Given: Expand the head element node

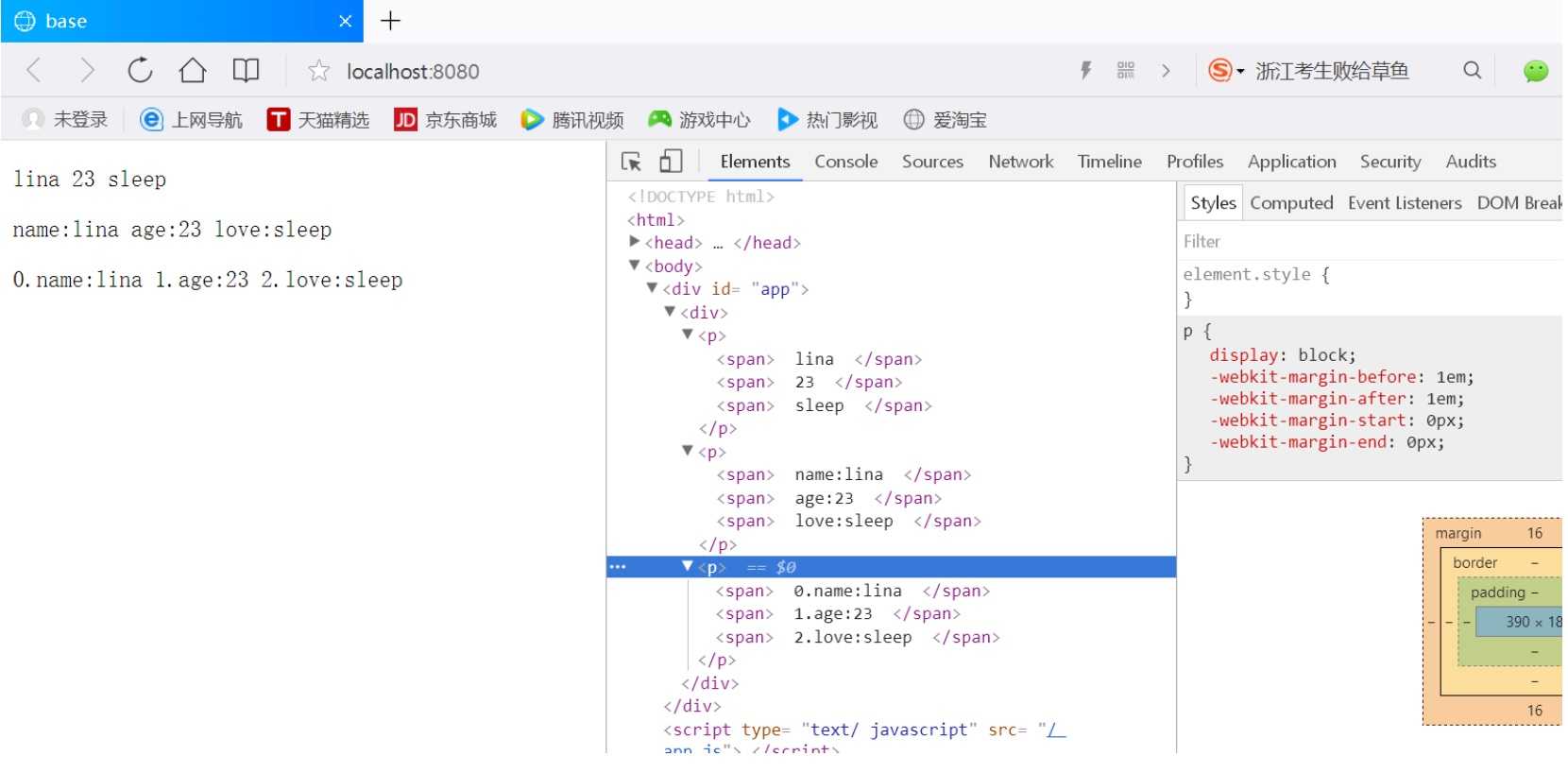Looking at the screenshot, I should [x=635, y=242].
